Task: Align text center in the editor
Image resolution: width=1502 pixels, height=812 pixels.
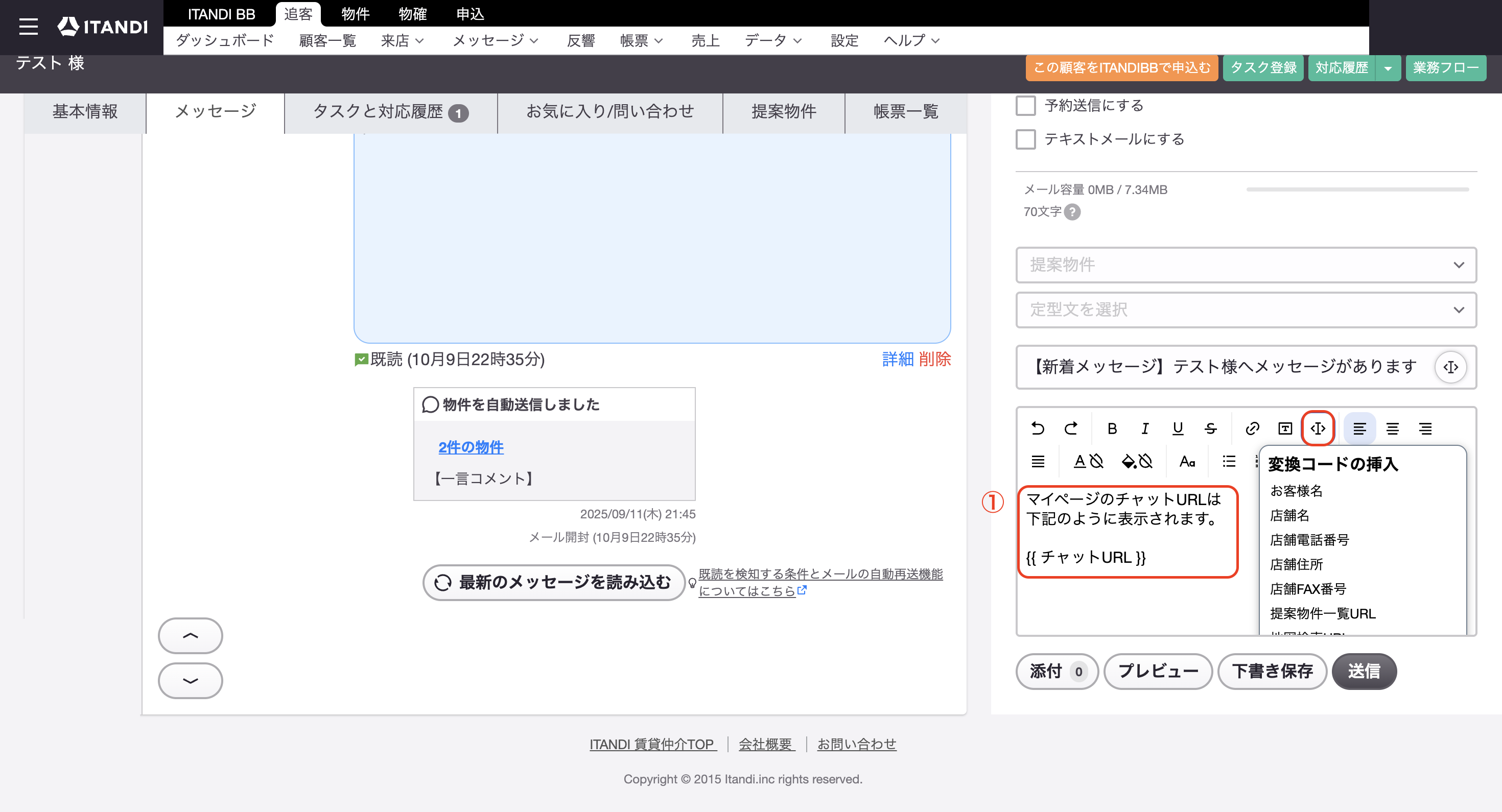Action: pos(1392,428)
